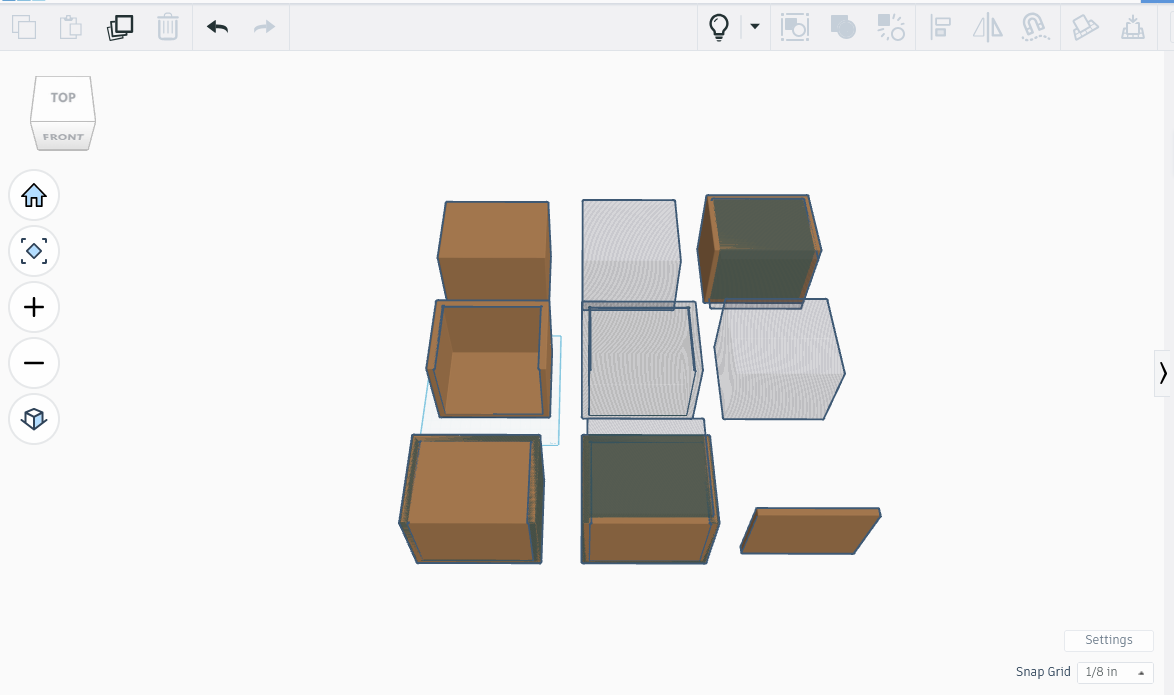Click the Mirror tool icon
1174x695 pixels.
click(x=988, y=28)
